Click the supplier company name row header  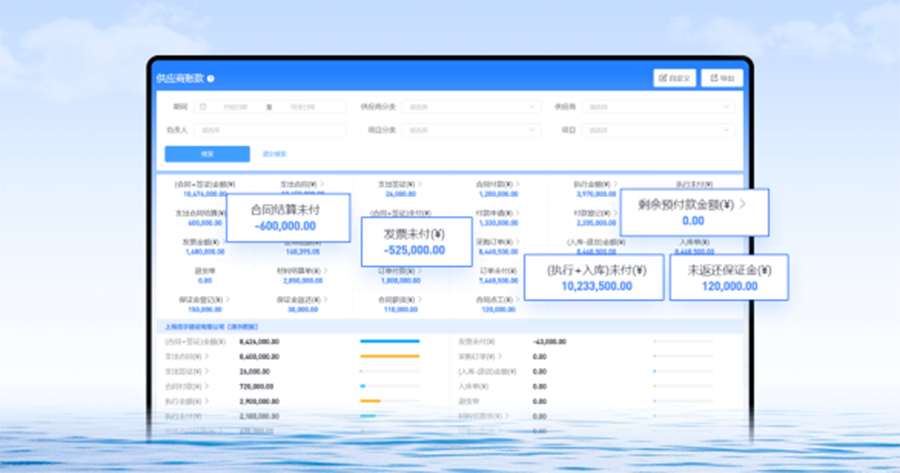pyautogui.click(x=212, y=326)
